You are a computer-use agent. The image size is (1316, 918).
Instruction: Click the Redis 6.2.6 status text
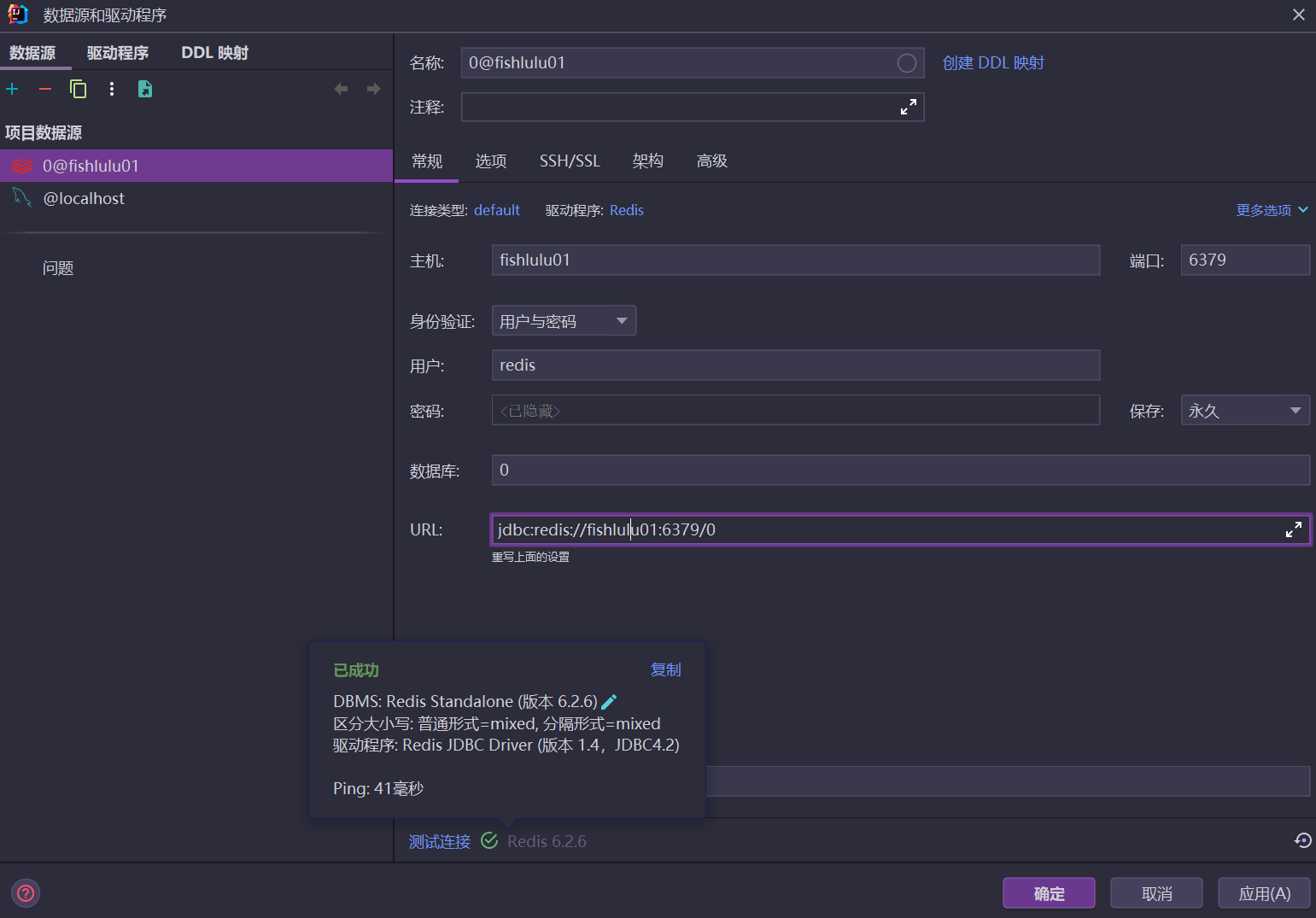click(x=547, y=841)
